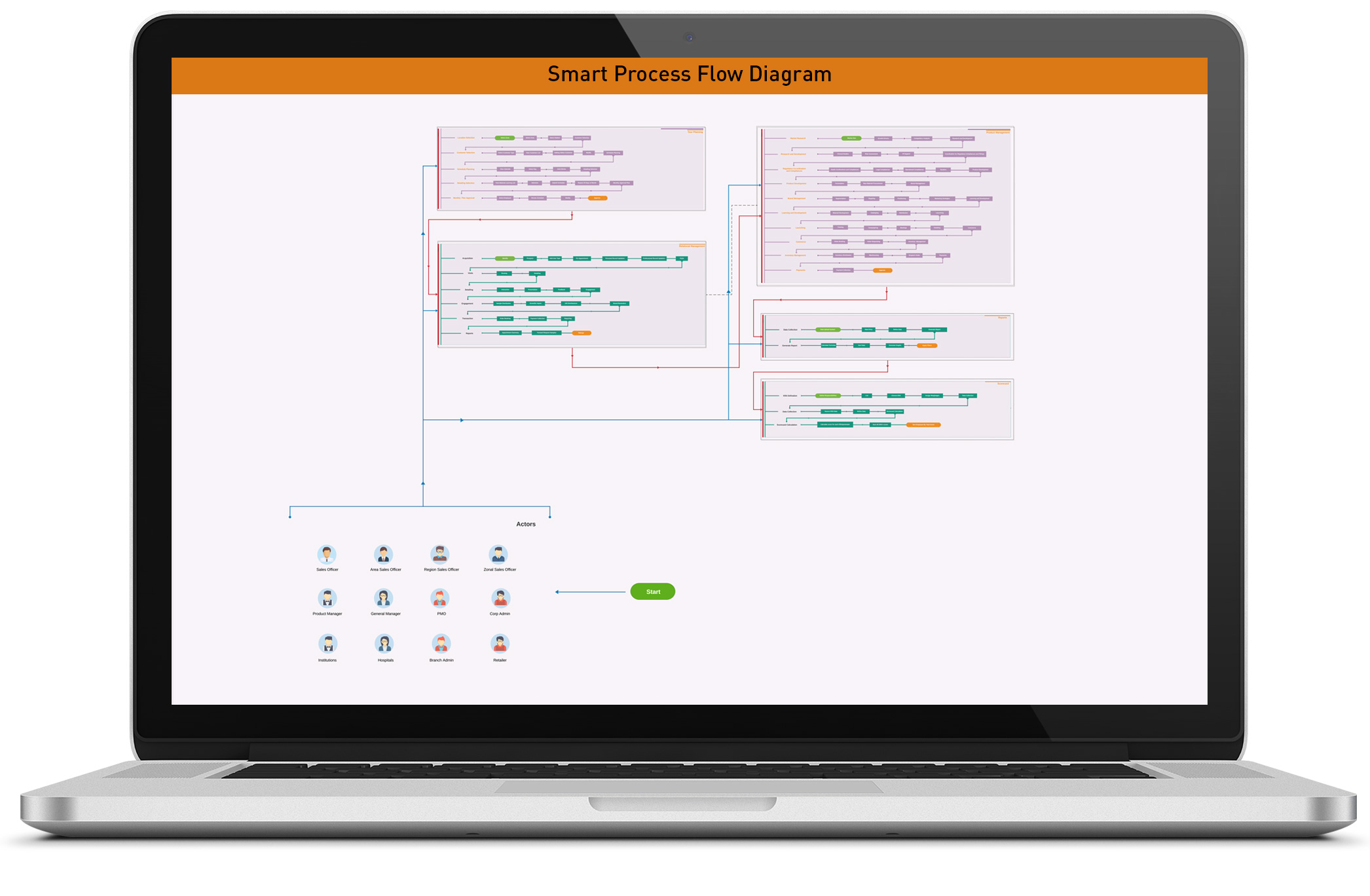Click the Product Manager actor icon
This screenshot has width=1370, height=896.
coord(327,599)
